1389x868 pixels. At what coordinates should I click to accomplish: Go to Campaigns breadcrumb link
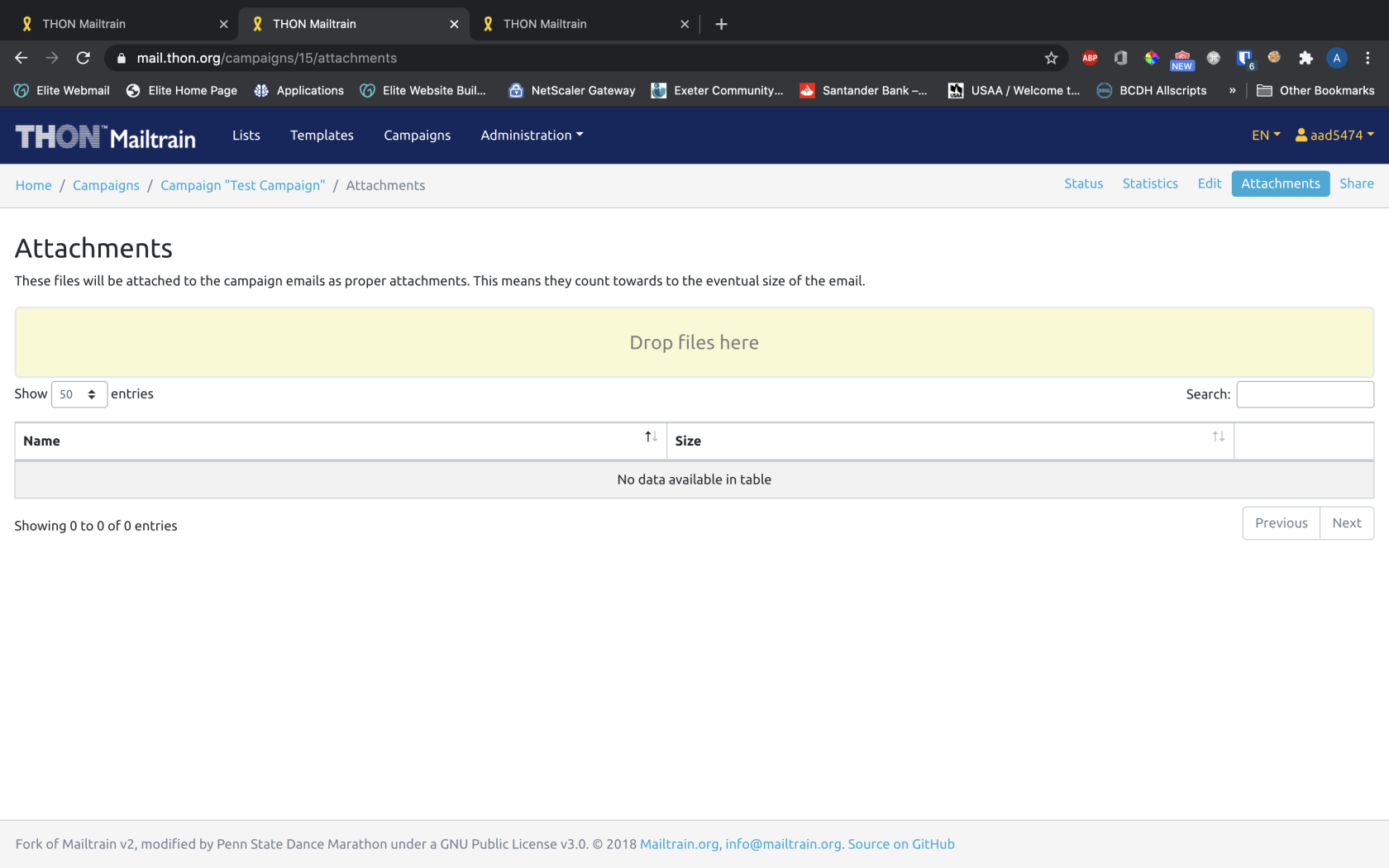pyautogui.click(x=106, y=185)
